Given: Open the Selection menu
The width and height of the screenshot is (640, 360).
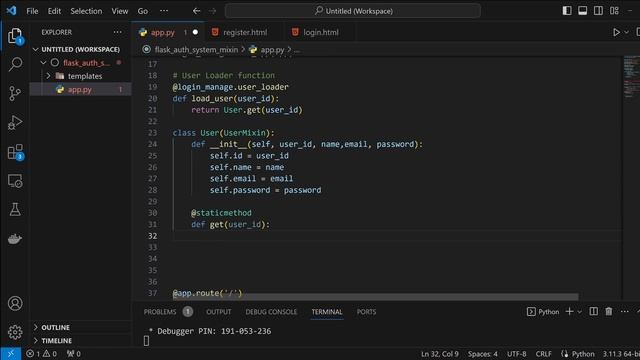Looking at the screenshot, I should [x=86, y=11].
